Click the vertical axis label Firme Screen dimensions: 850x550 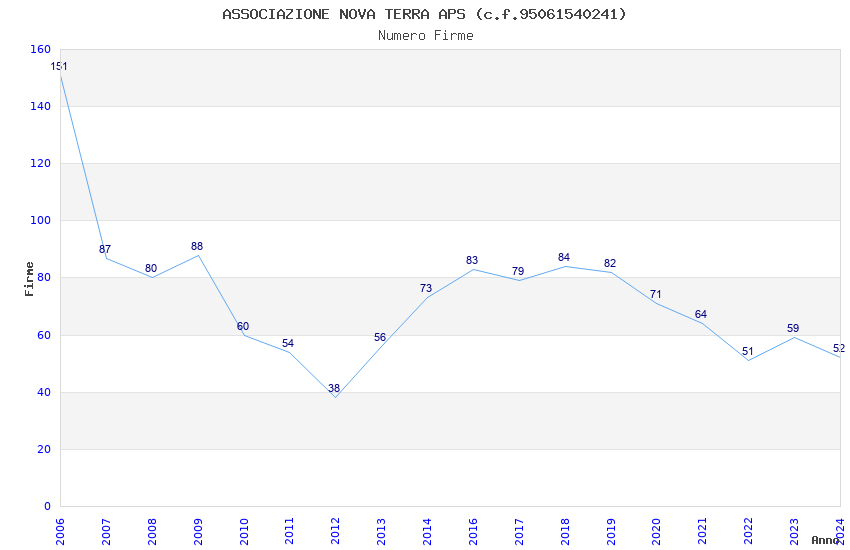coord(29,279)
